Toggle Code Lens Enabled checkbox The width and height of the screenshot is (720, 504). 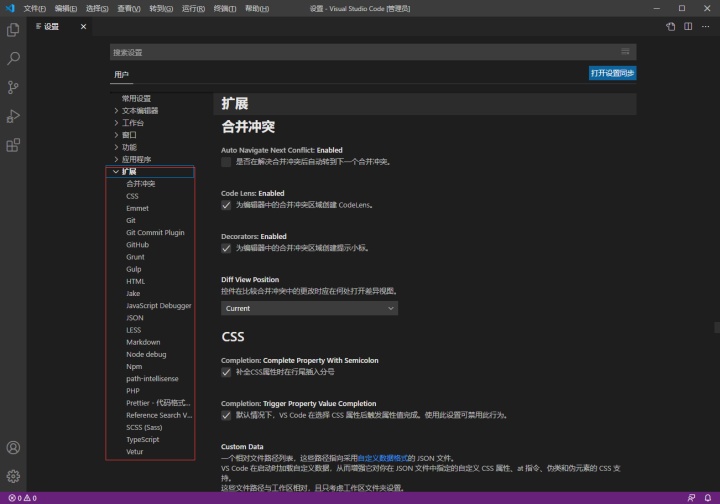(226, 205)
